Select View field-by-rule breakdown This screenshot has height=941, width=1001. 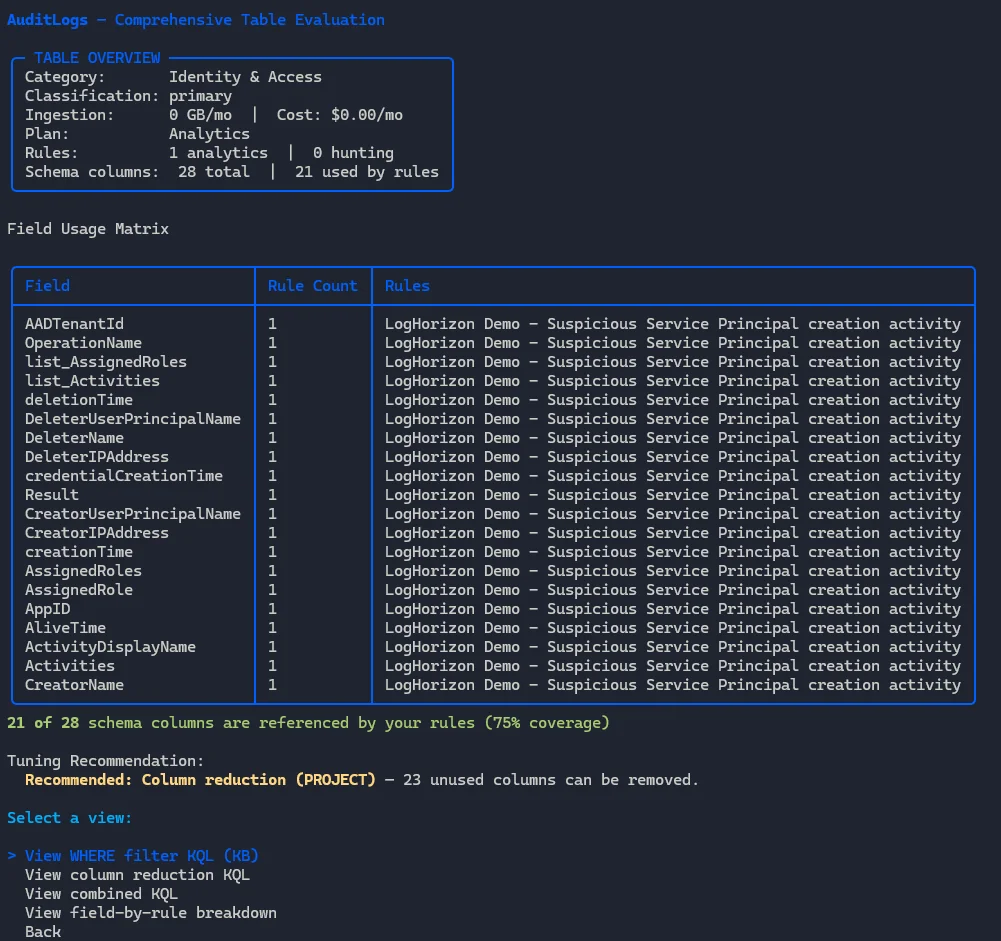(150, 913)
